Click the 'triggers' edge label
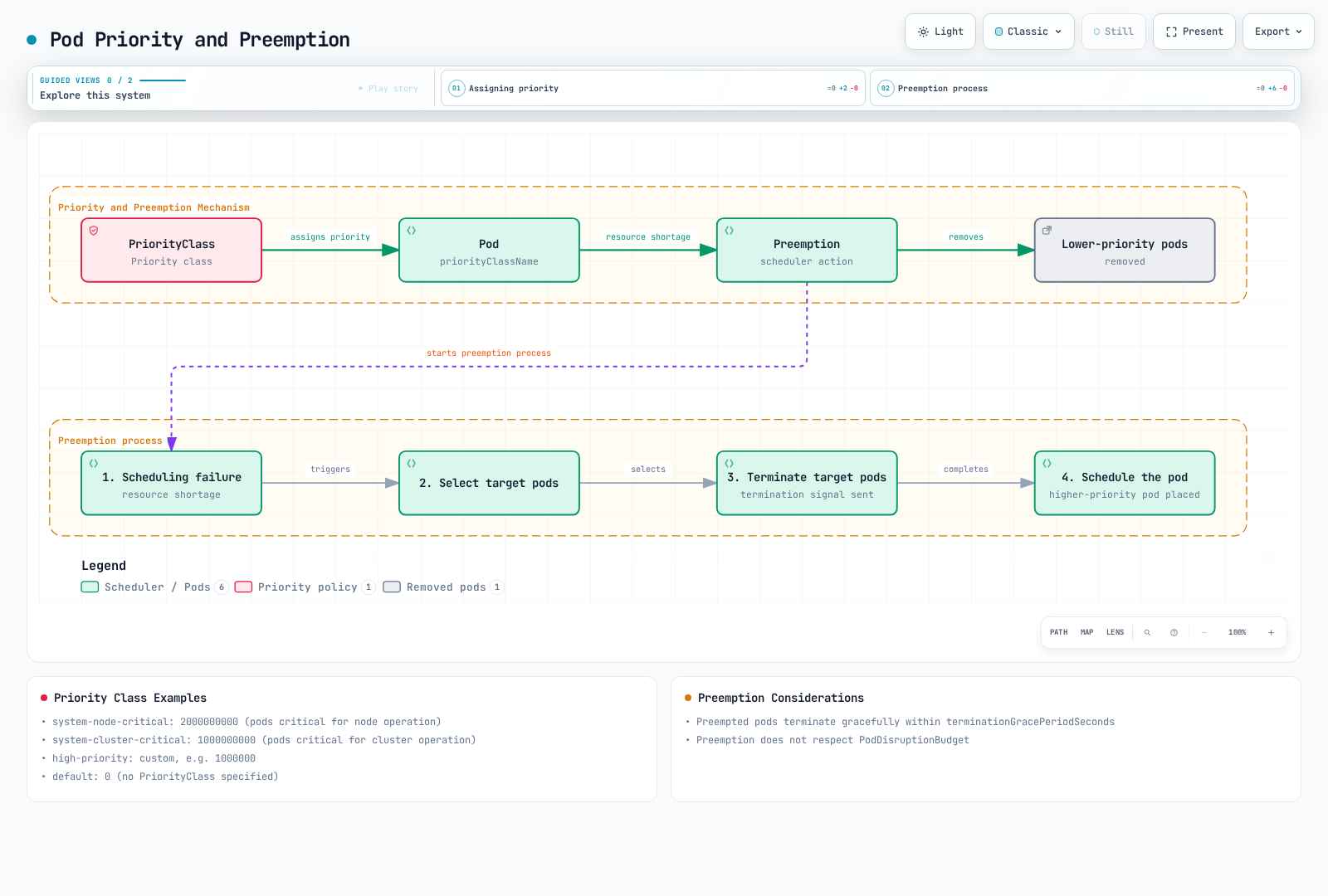The height and width of the screenshot is (896, 1328). tap(330, 470)
